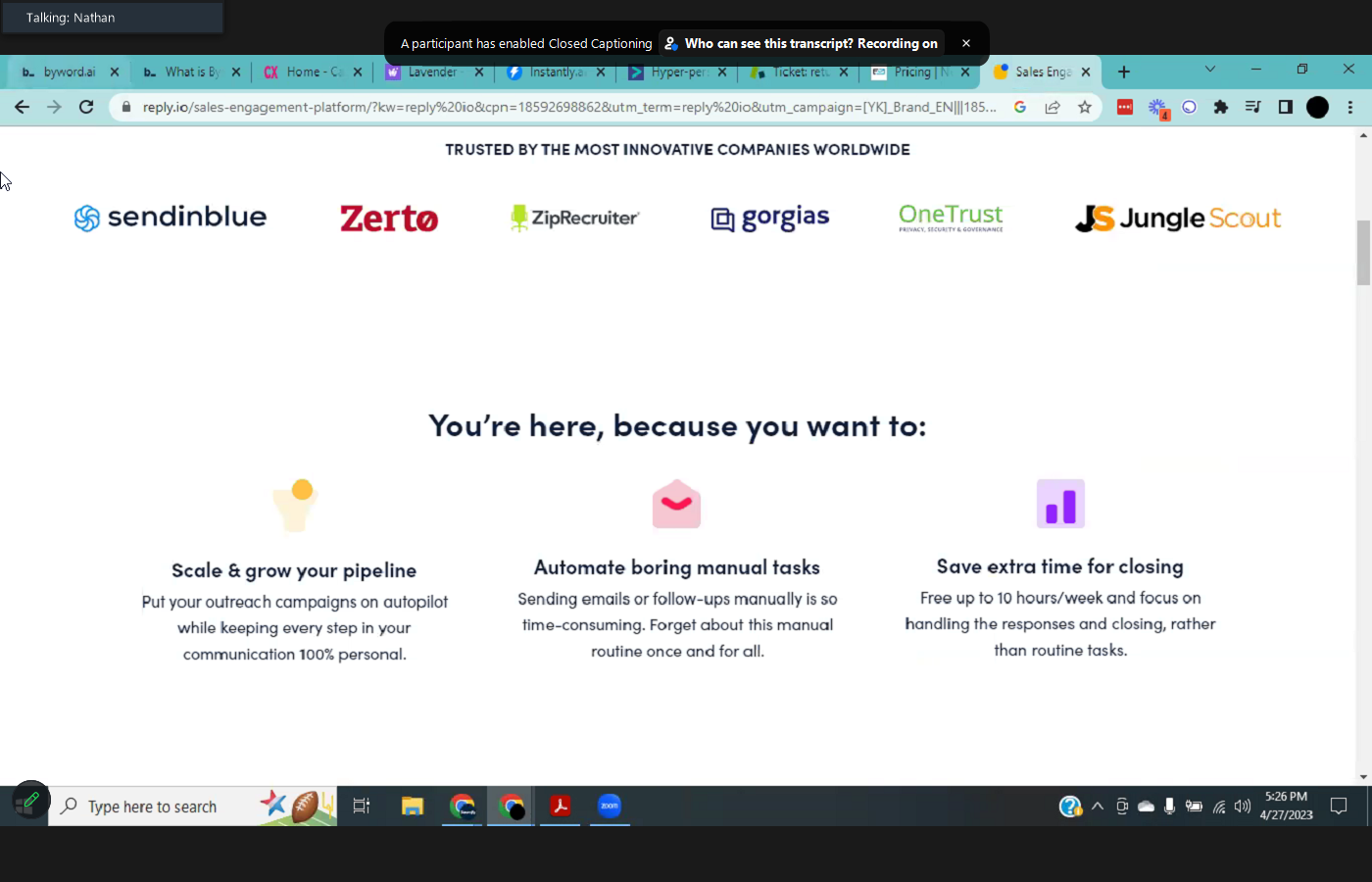Bookmark this page with the star icon
The width and height of the screenshot is (1372, 882).
pyautogui.click(x=1084, y=108)
